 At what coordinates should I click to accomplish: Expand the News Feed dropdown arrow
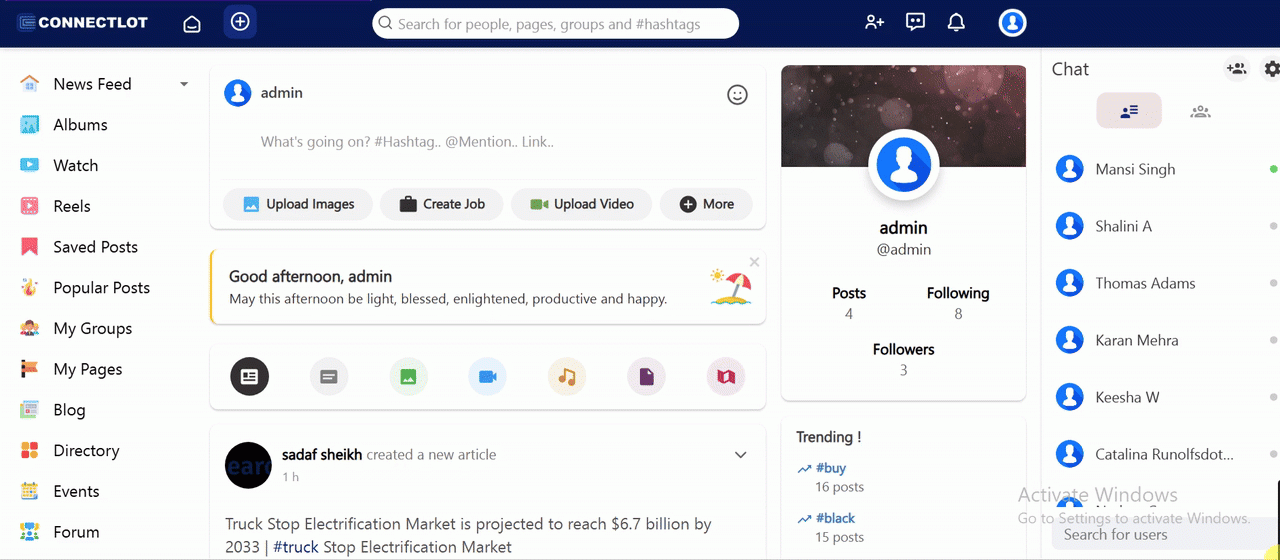pyautogui.click(x=184, y=84)
